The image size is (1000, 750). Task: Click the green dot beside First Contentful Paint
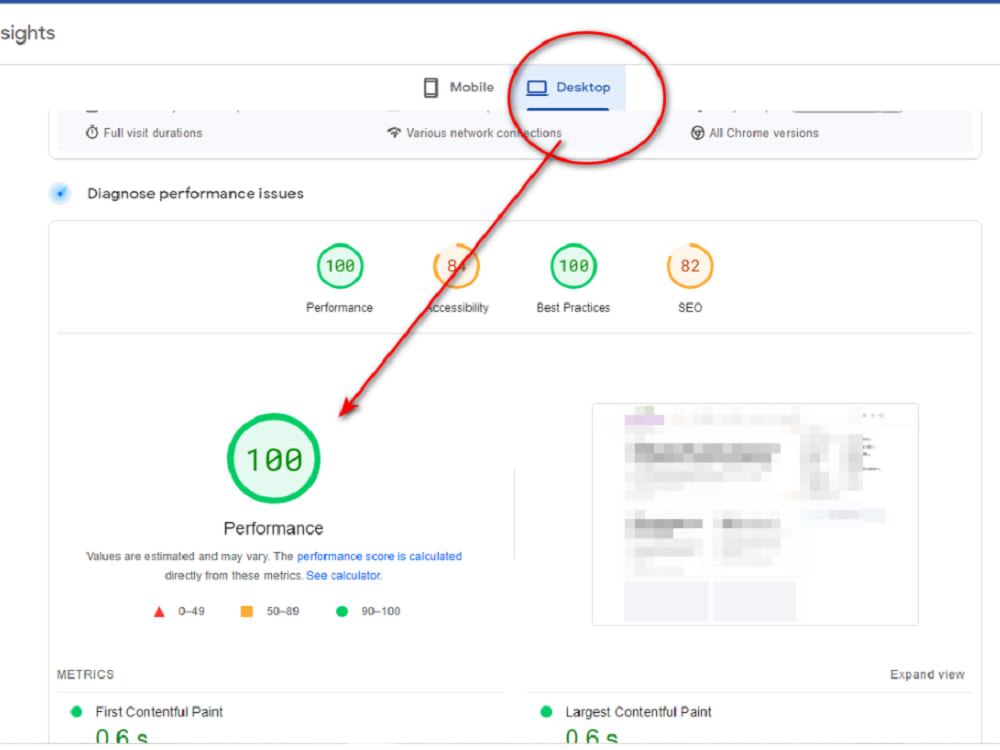tap(77, 712)
